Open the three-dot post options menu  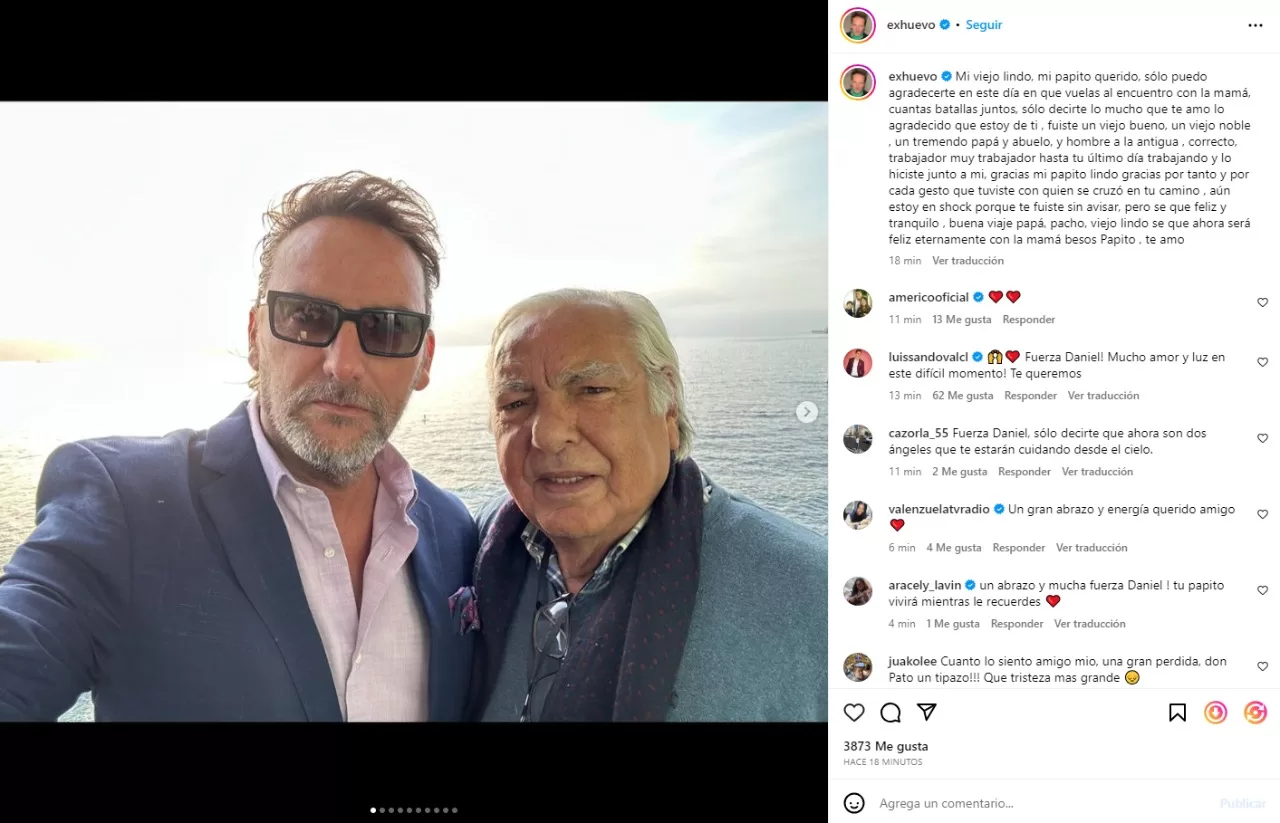(x=1255, y=24)
